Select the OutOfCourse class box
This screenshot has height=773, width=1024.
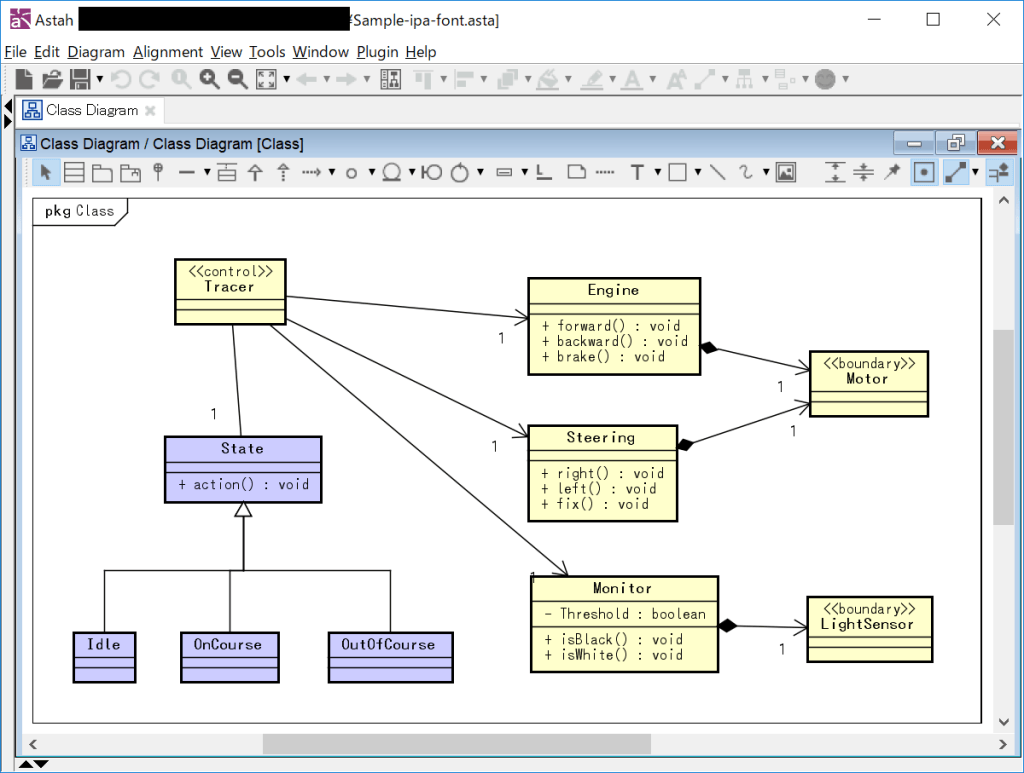391,657
